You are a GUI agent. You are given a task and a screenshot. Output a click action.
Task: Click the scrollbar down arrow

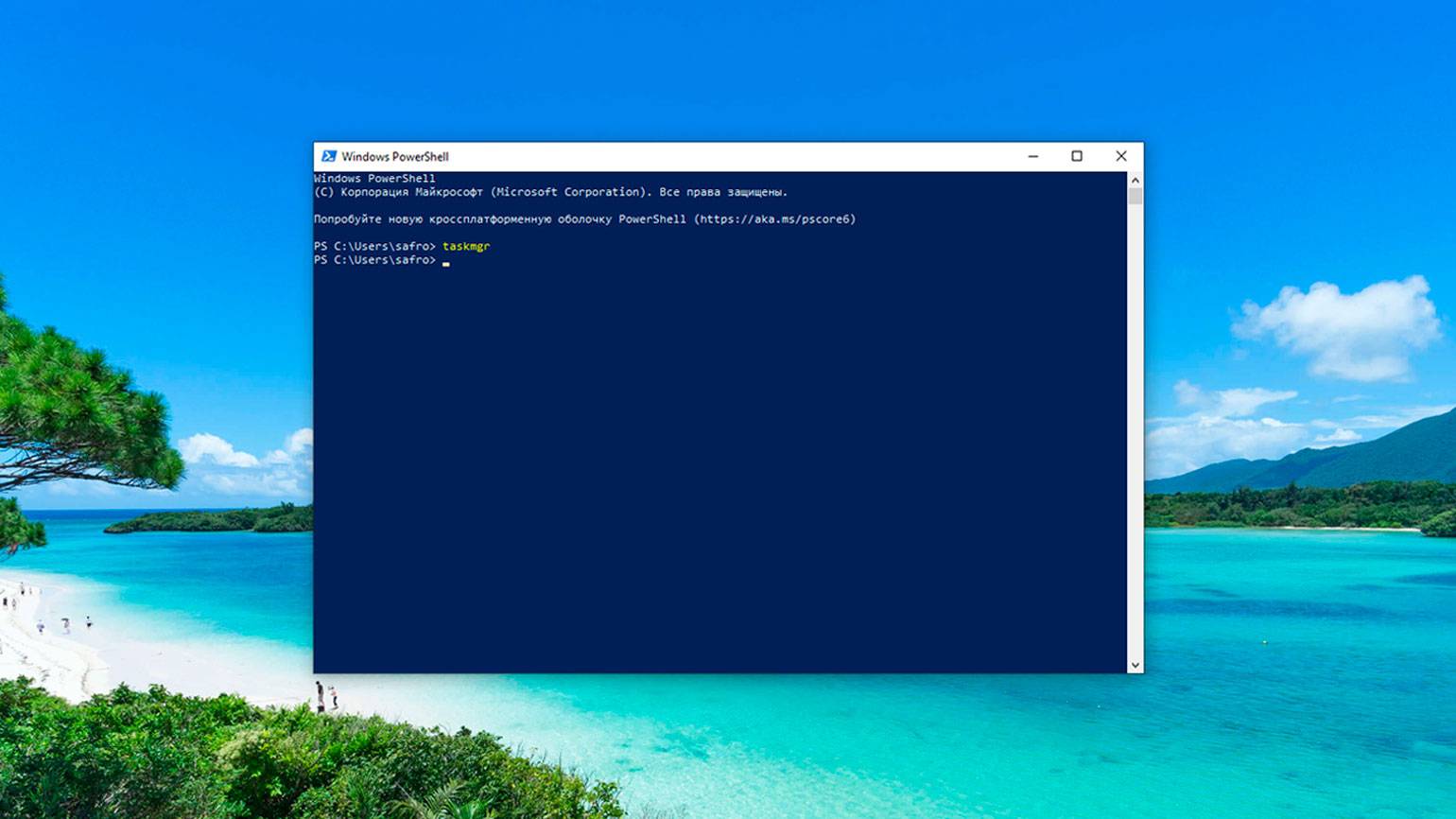1135,665
